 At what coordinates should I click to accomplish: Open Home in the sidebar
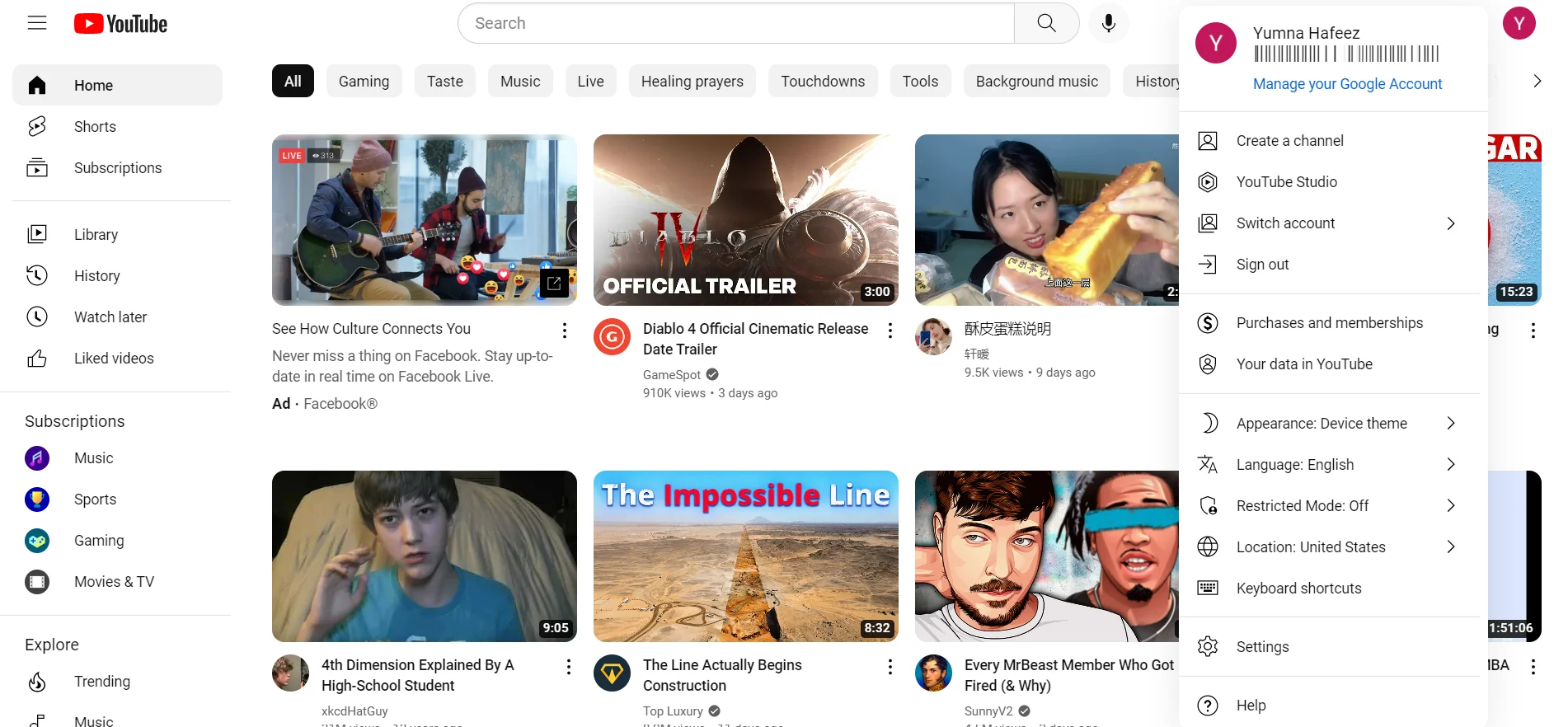(117, 85)
